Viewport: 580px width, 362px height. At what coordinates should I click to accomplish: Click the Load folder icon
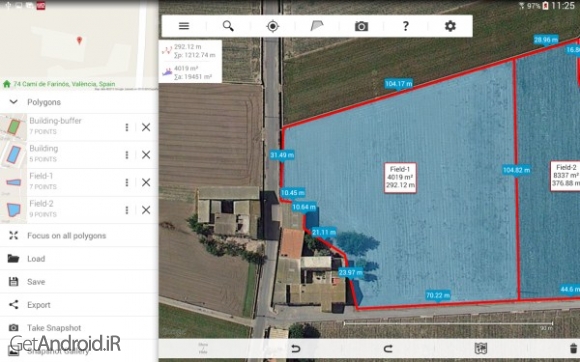[x=14, y=258]
